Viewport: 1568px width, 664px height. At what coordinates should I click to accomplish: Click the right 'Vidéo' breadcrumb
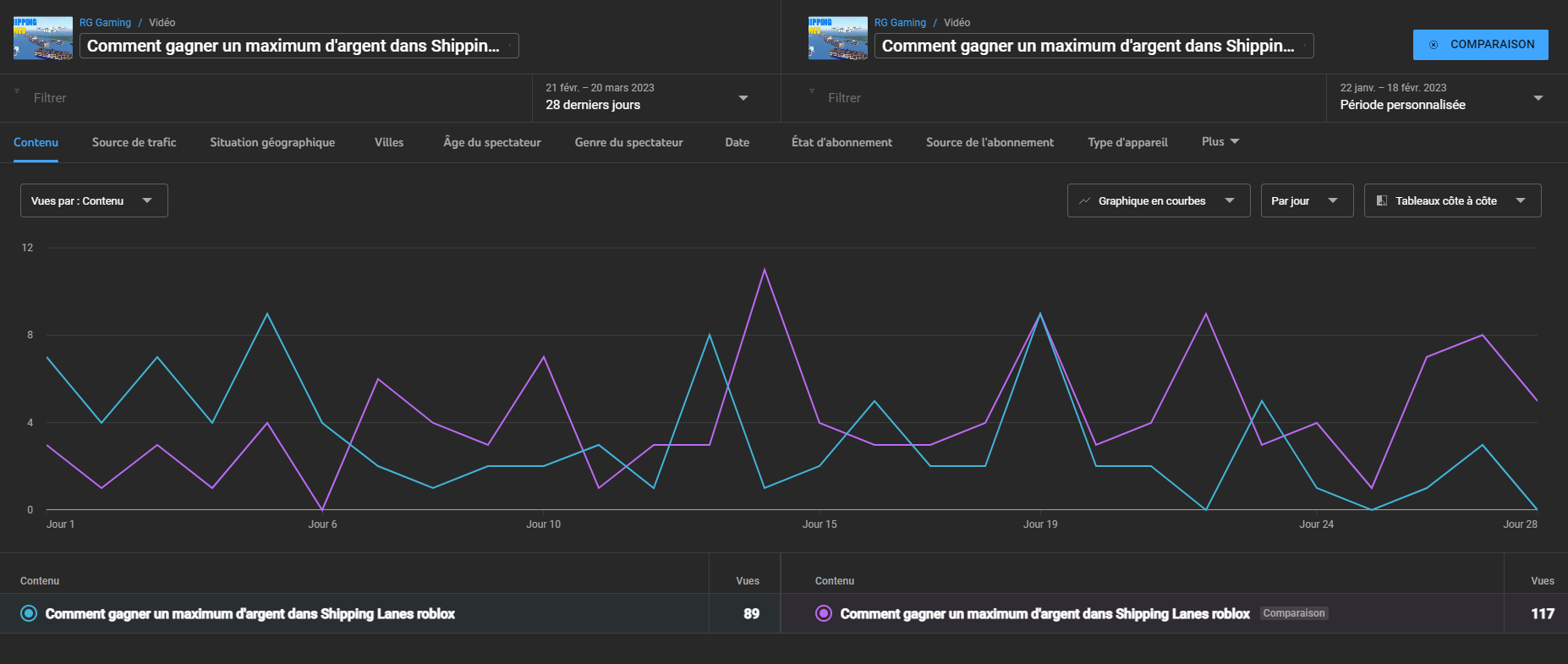coord(957,23)
